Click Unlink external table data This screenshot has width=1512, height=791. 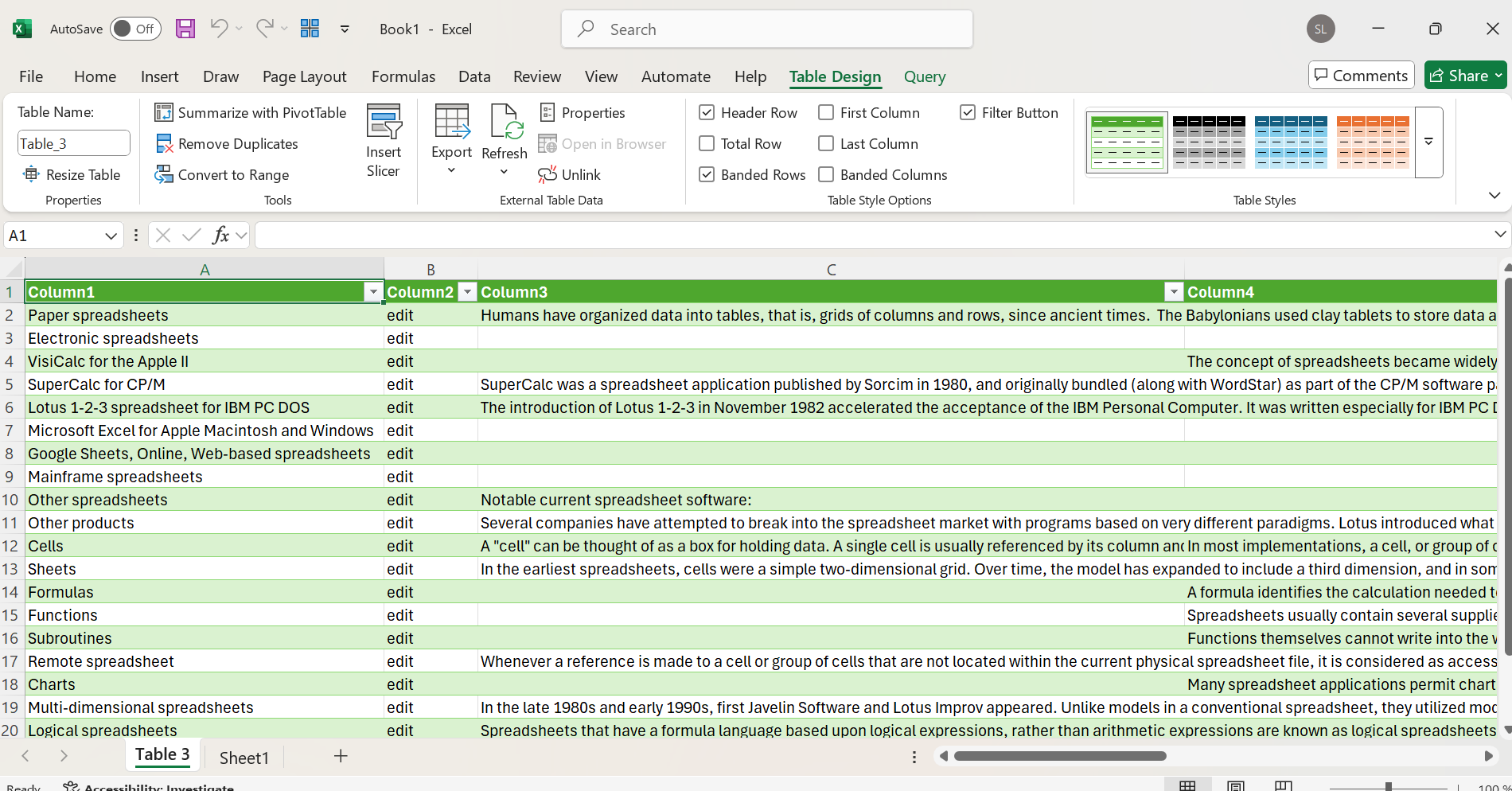[570, 175]
